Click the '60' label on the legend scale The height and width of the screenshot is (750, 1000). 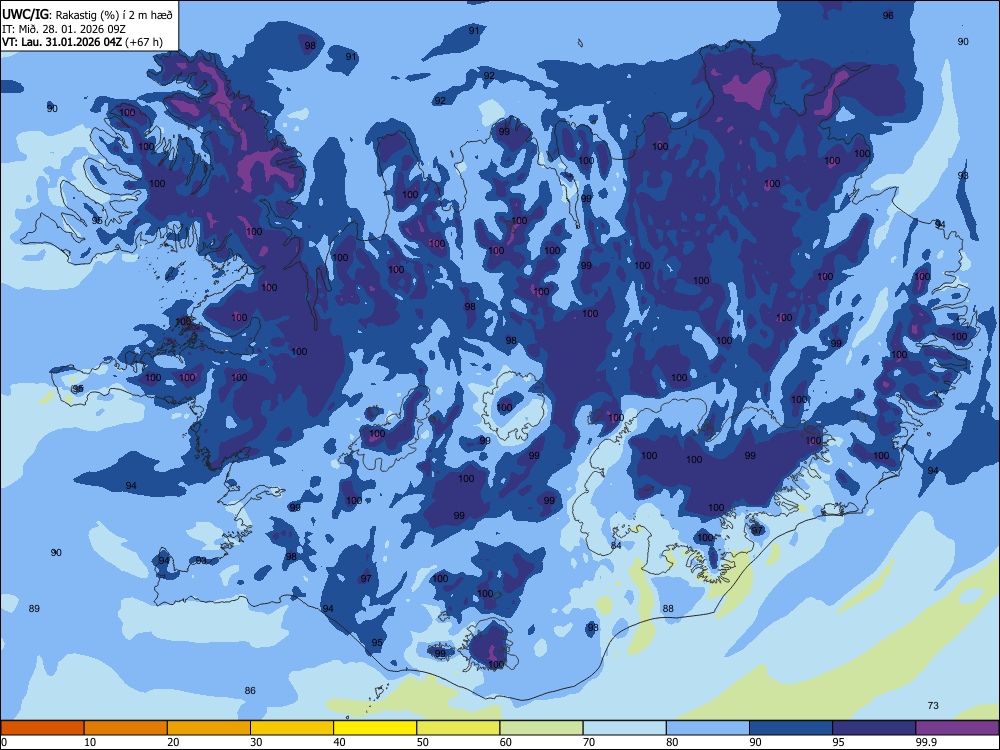(506, 742)
